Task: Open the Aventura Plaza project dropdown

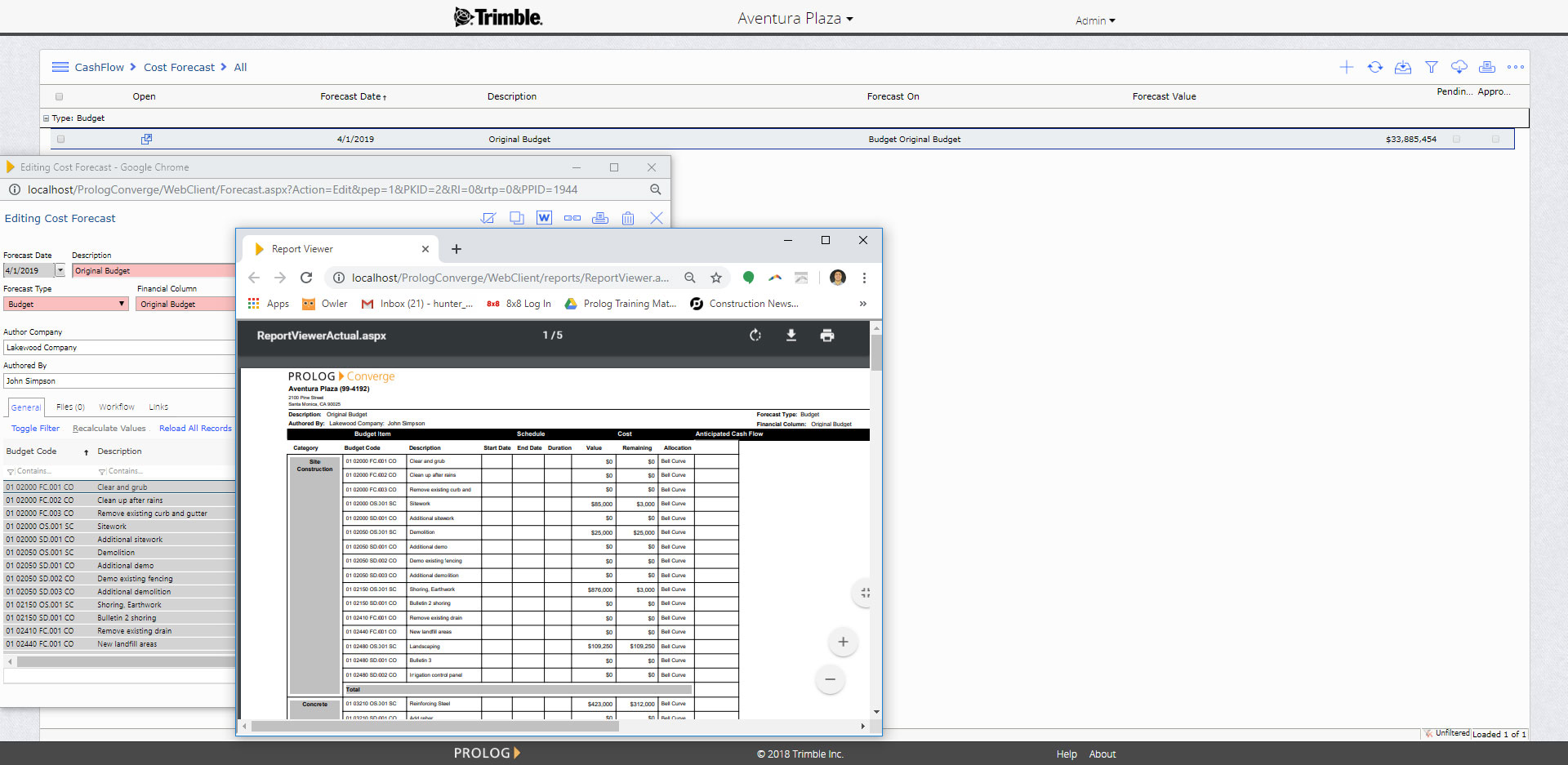Action: [795, 18]
